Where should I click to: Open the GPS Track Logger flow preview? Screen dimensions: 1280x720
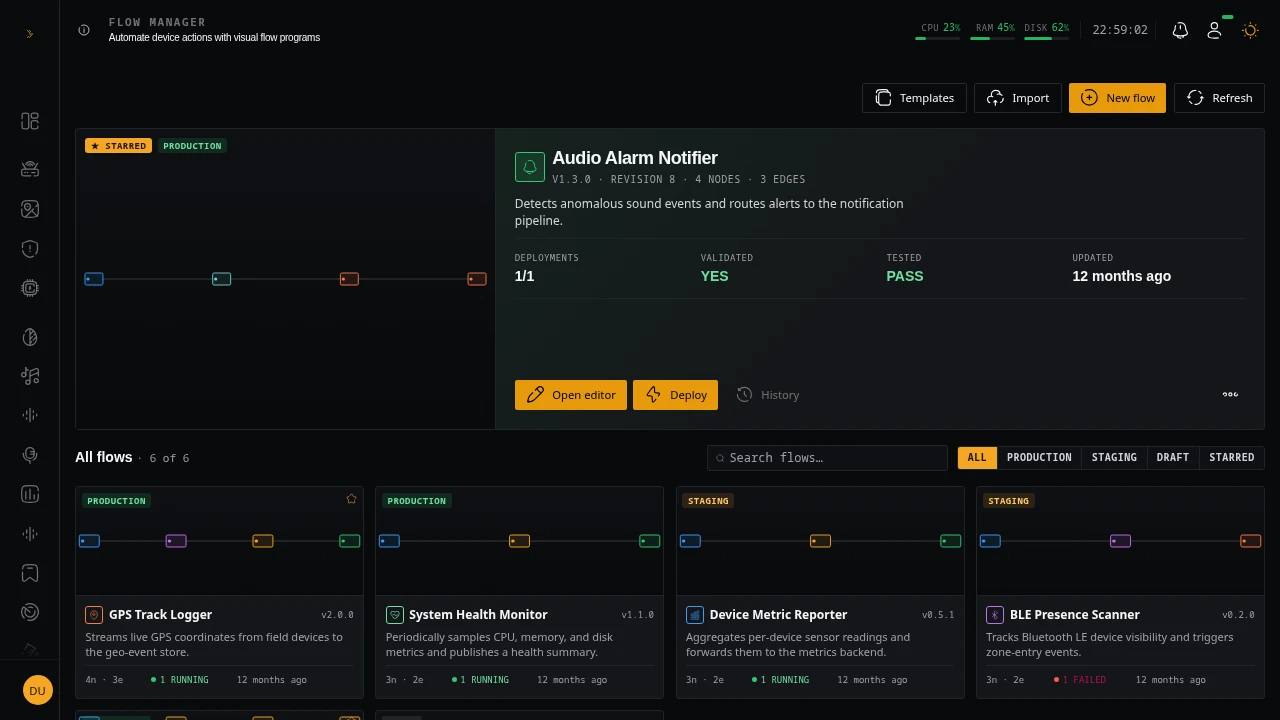coord(219,541)
